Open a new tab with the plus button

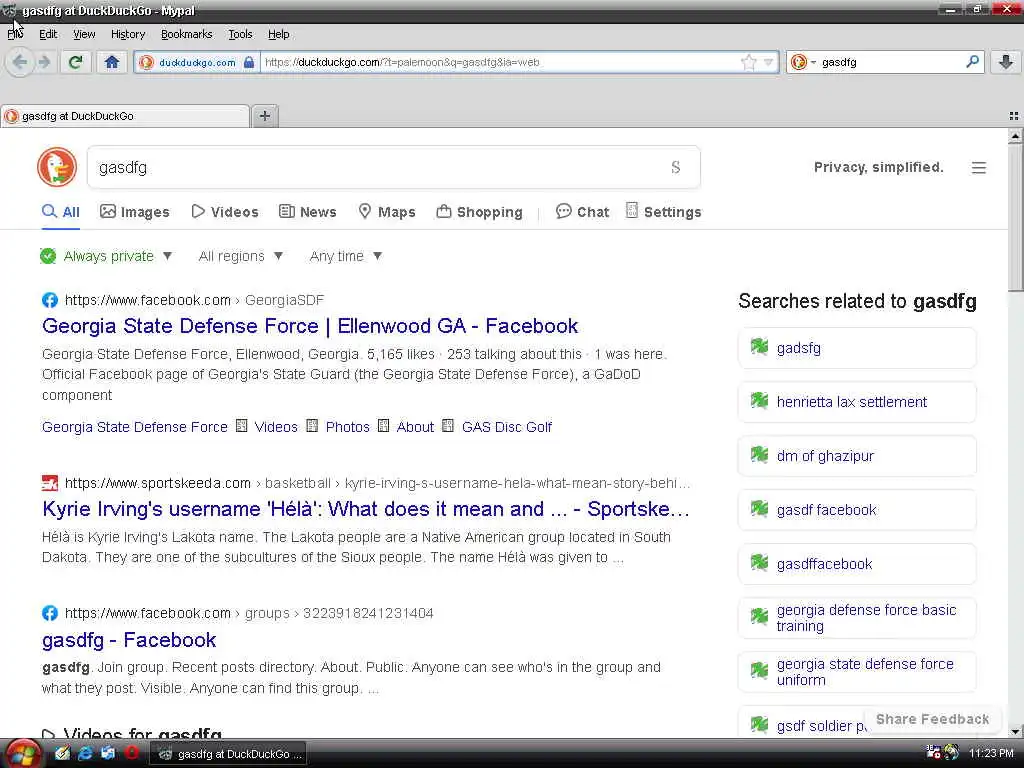[264, 116]
